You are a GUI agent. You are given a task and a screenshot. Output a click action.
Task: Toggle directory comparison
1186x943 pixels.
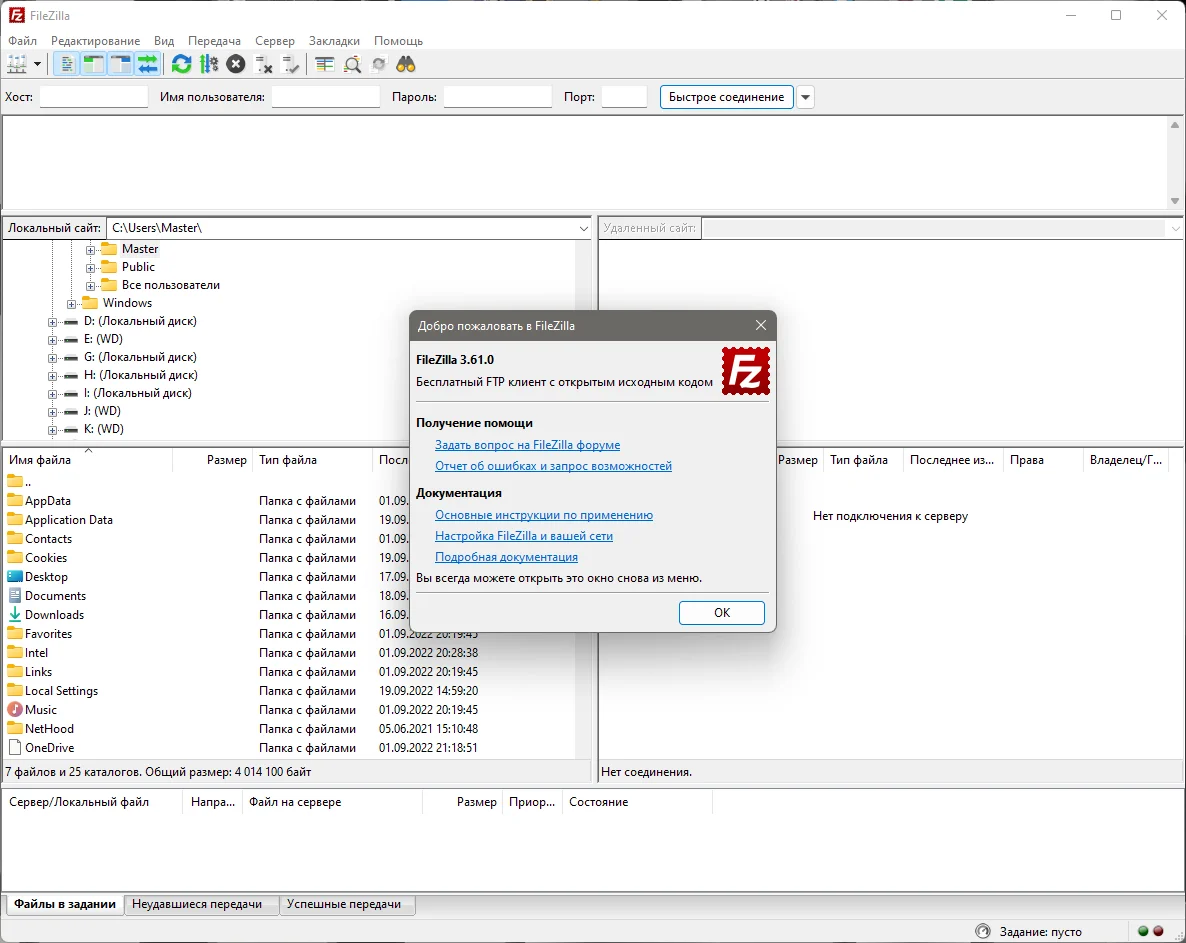(x=352, y=64)
